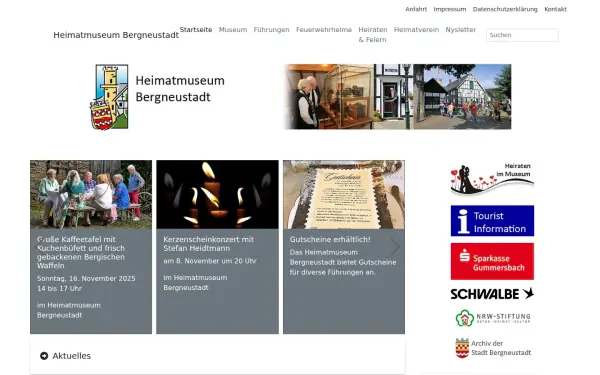Click the museum photo collage banner

[x=397, y=97]
